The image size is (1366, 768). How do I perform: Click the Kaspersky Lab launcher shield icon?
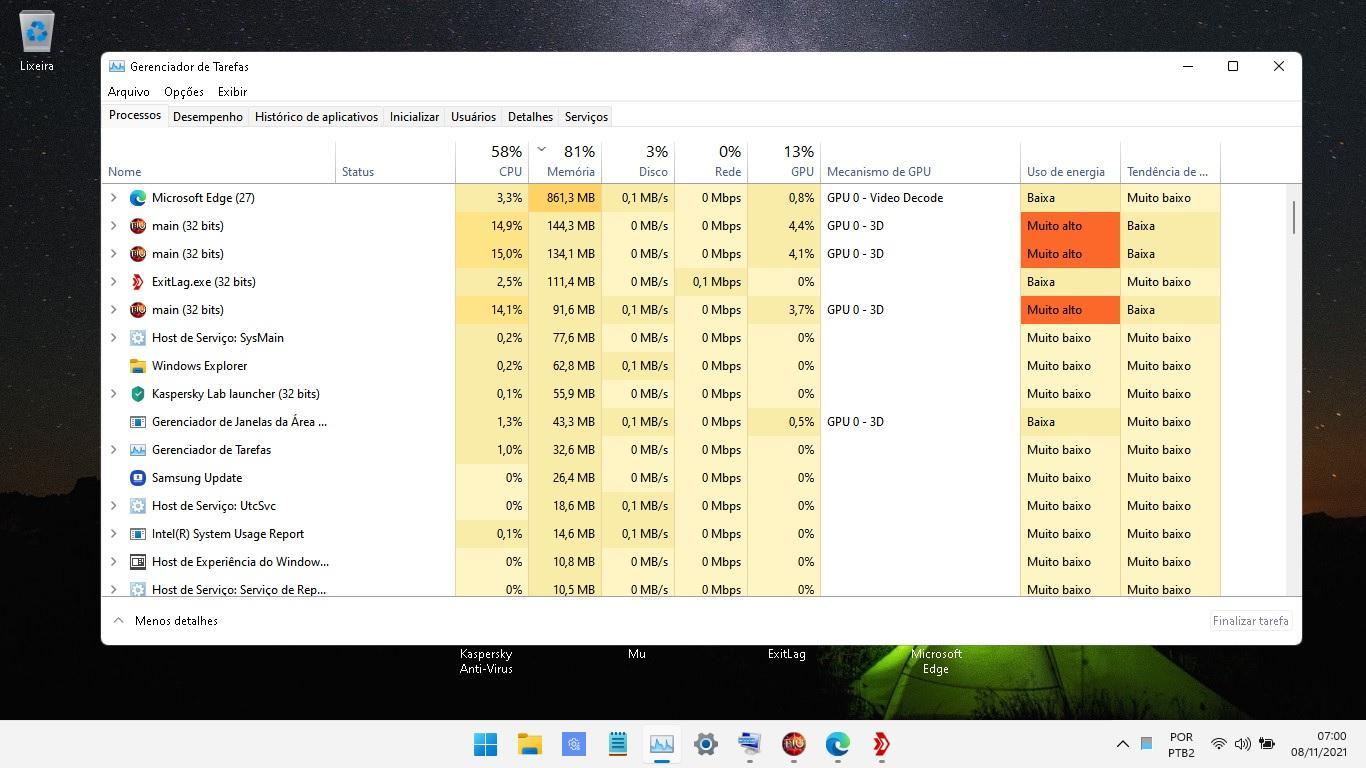(x=138, y=394)
